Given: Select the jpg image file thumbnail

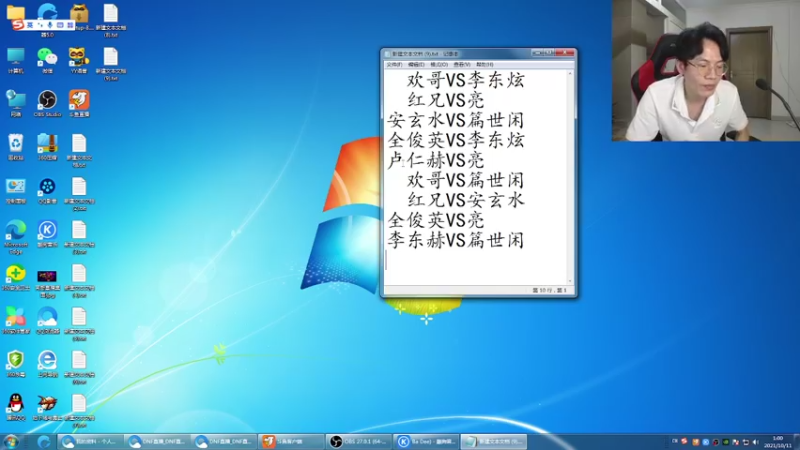Looking at the screenshot, I should click(47, 281).
